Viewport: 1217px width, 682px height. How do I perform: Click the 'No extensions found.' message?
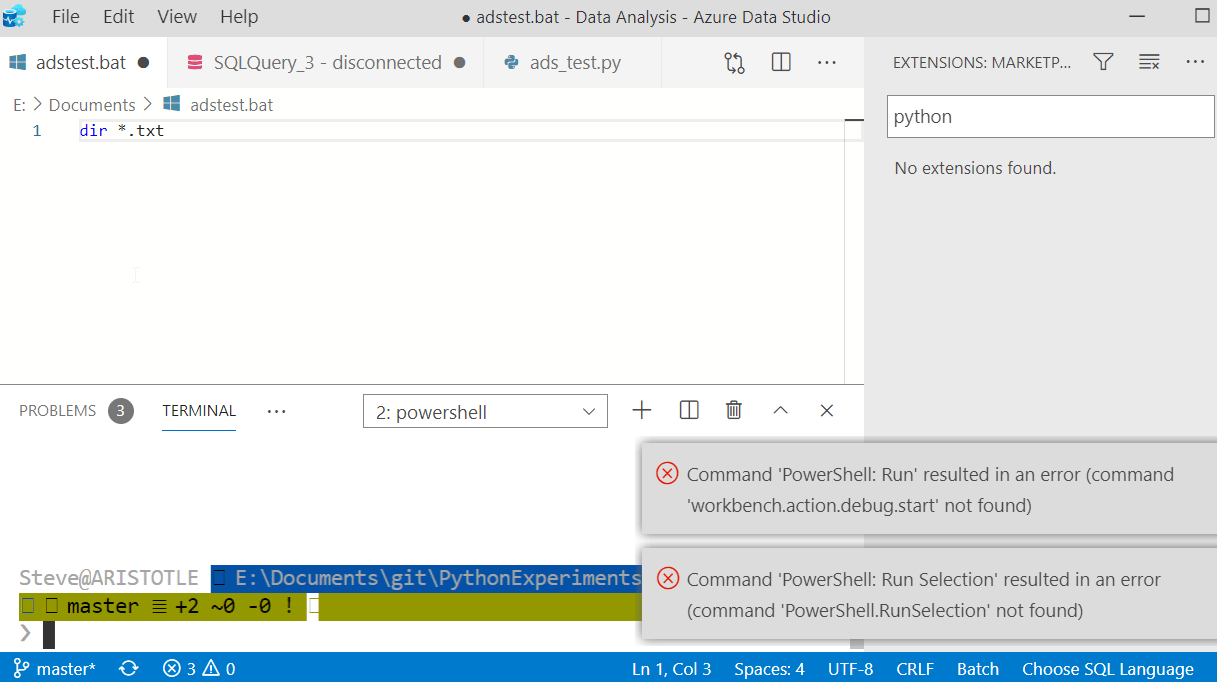975,168
